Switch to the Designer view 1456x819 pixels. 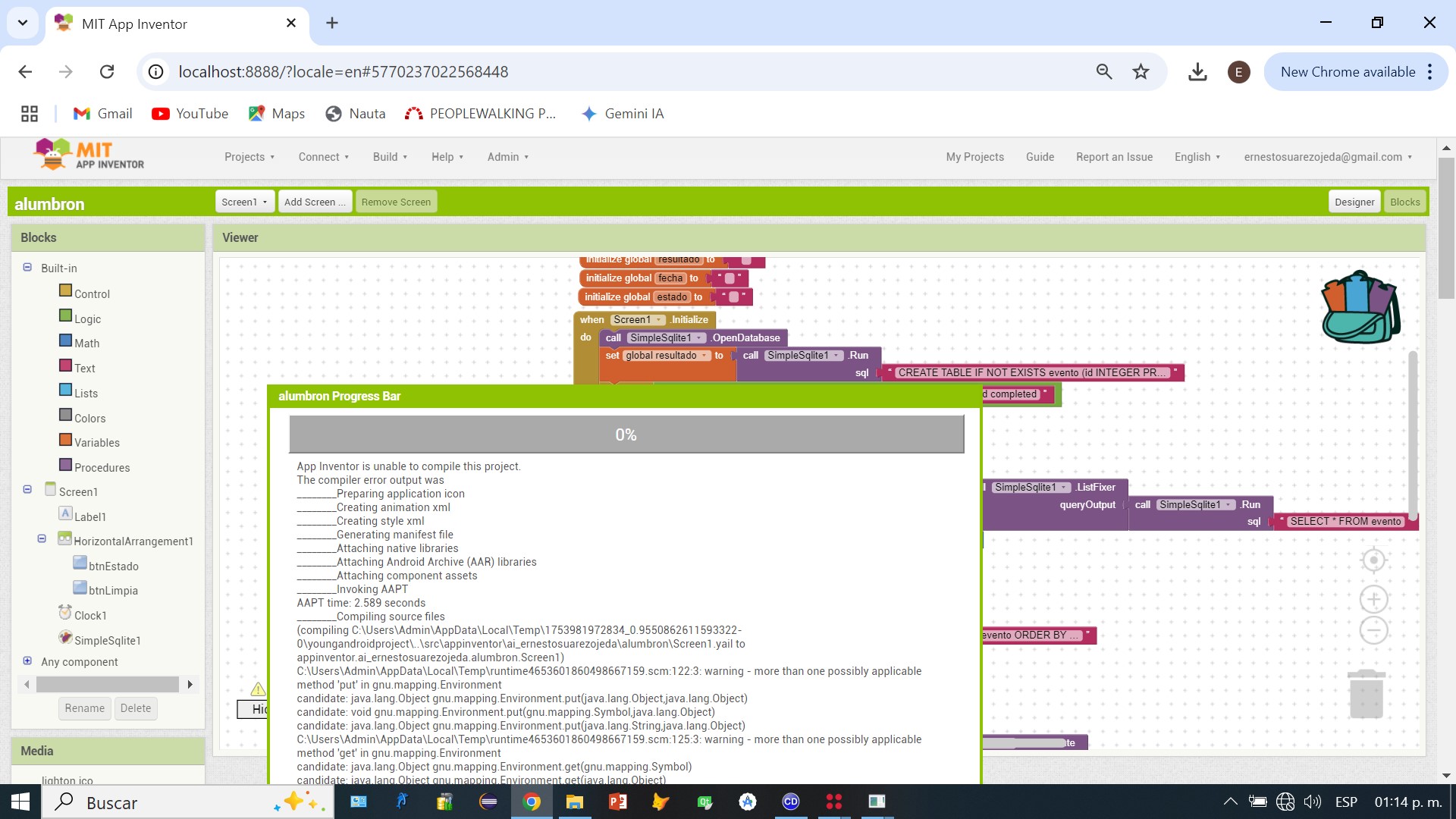(1354, 202)
